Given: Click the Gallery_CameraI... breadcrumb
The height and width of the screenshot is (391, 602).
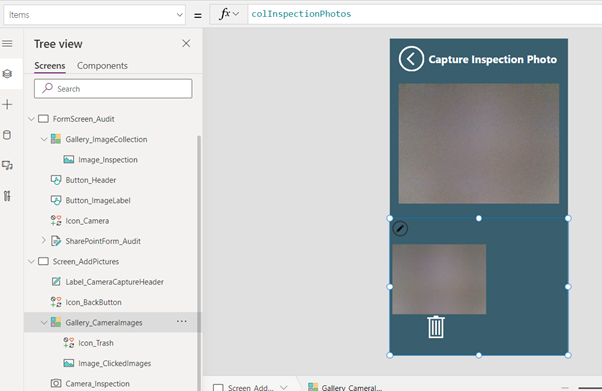Looking at the screenshot, I should [x=352, y=387].
